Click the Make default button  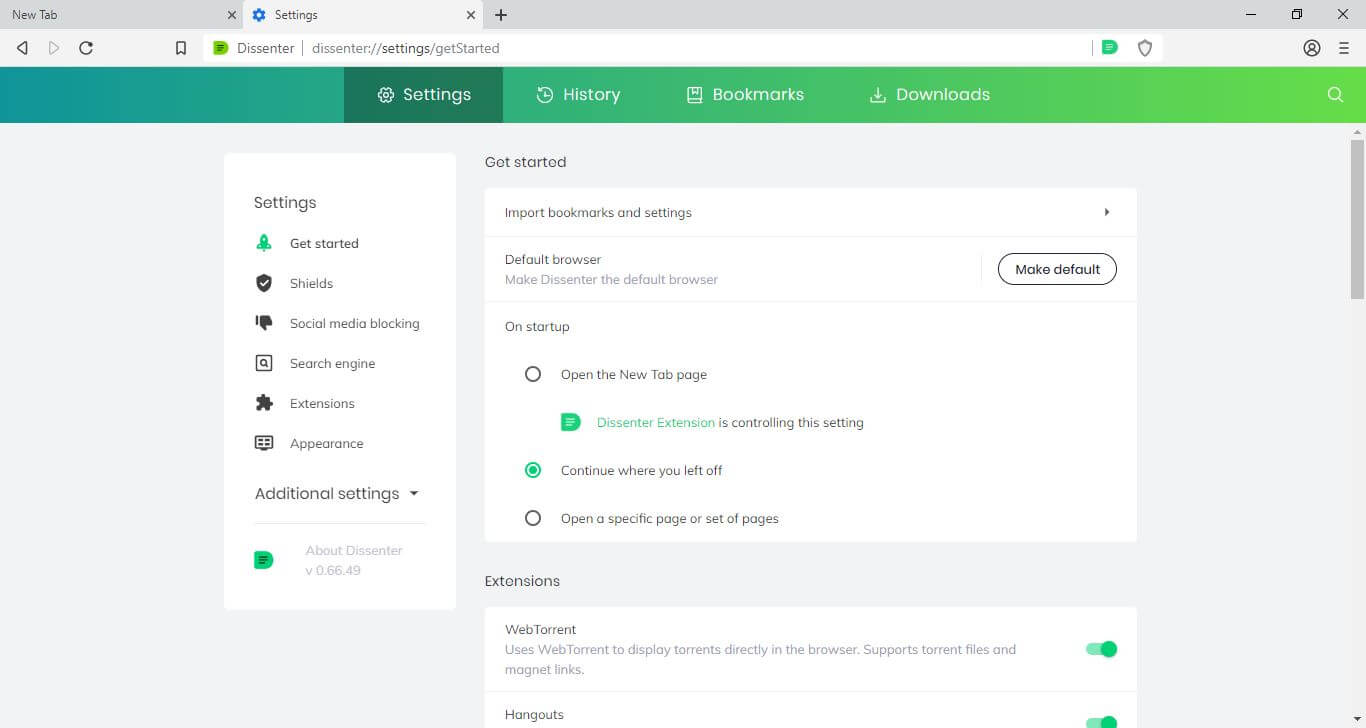(1057, 269)
